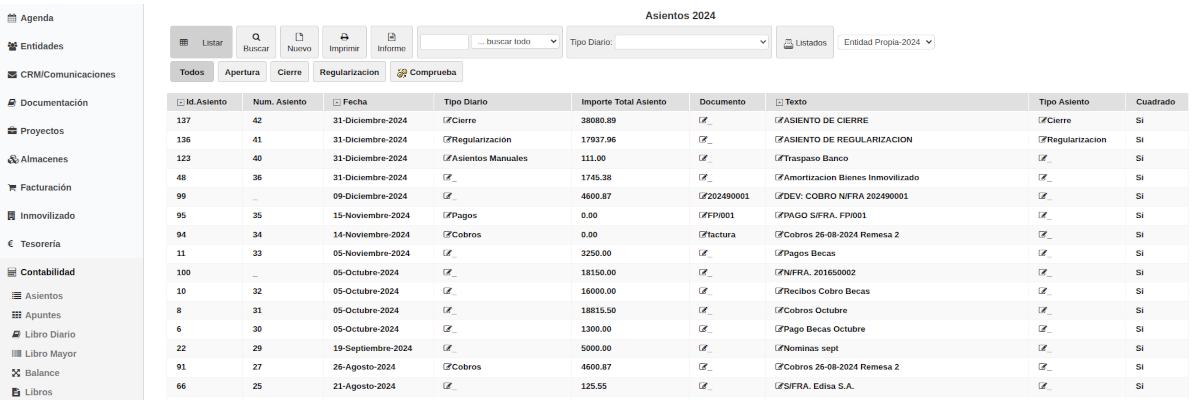Switch to the Apertura filter tab
The image size is (1200, 400).
coord(242,72)
